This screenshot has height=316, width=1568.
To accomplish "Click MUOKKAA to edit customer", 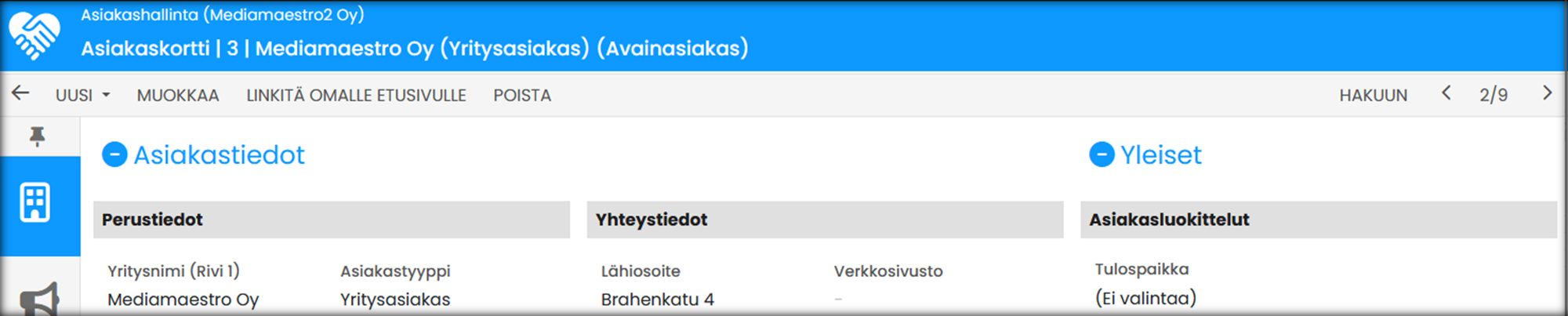I will tap(178, 95).
